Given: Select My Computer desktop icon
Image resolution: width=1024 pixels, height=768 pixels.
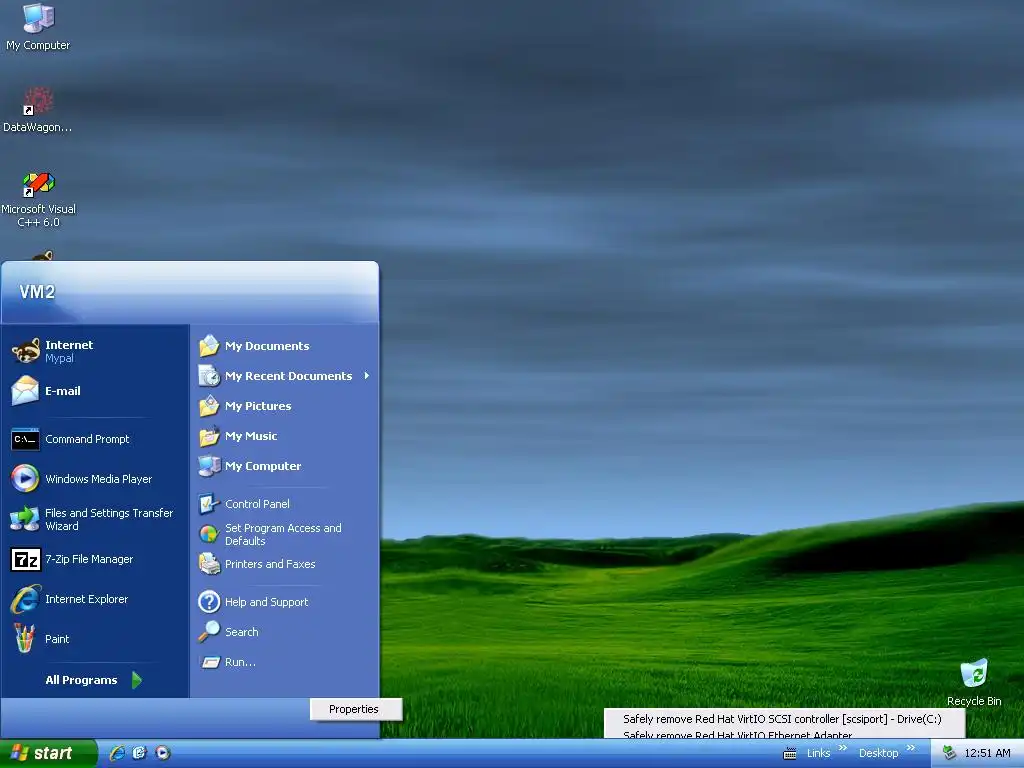Looking at the screenshot, I should coord(38,26).
